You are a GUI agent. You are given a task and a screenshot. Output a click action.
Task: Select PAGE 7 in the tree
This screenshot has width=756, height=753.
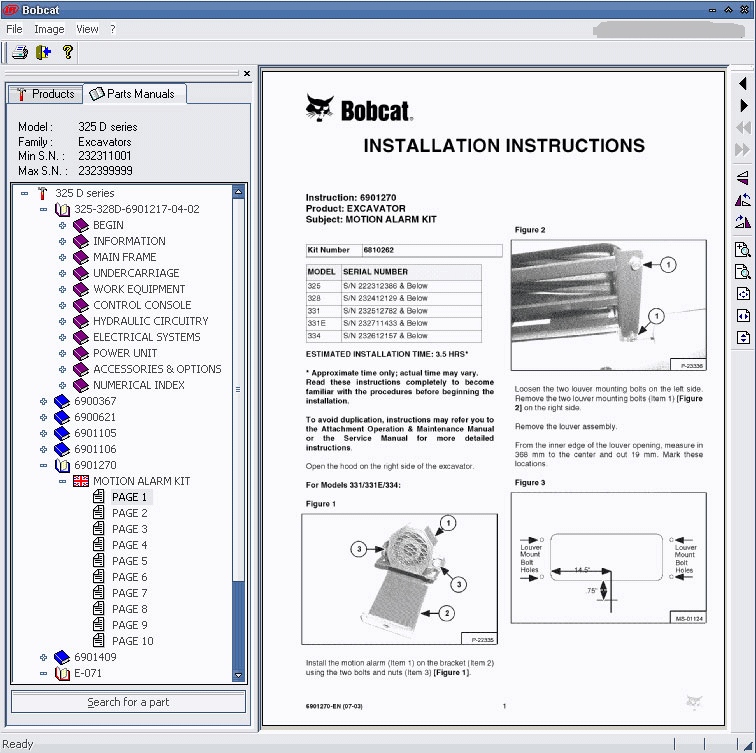130,593
